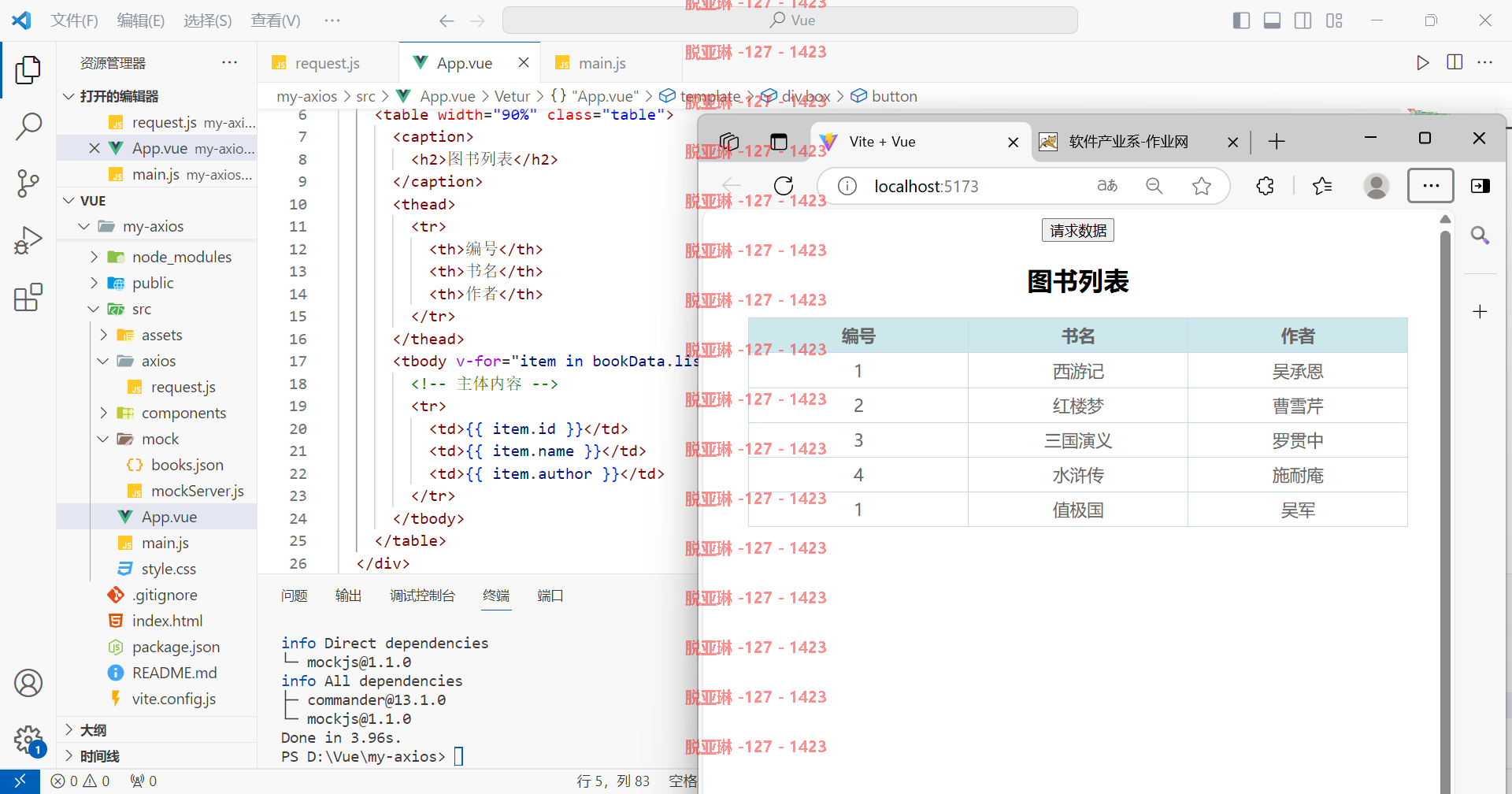Toggle the secondary side bar layout icon
Screen dimensions: 1512x794
(x=1303, y=20)
